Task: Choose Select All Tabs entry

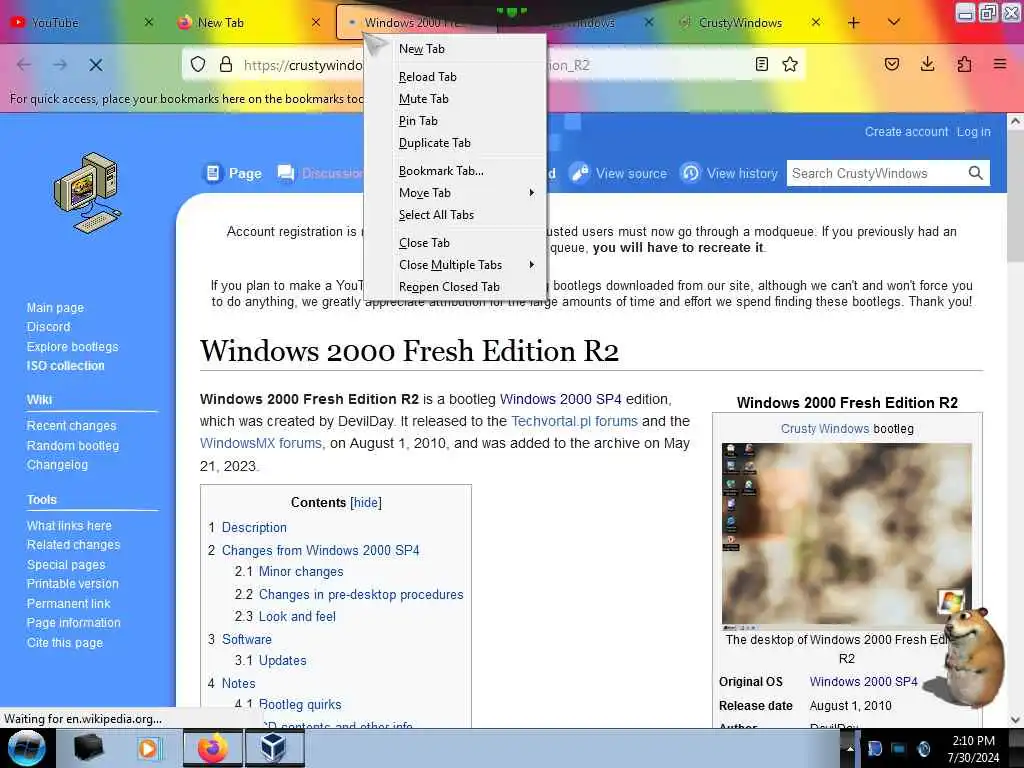Action: [x=456, y=215]
